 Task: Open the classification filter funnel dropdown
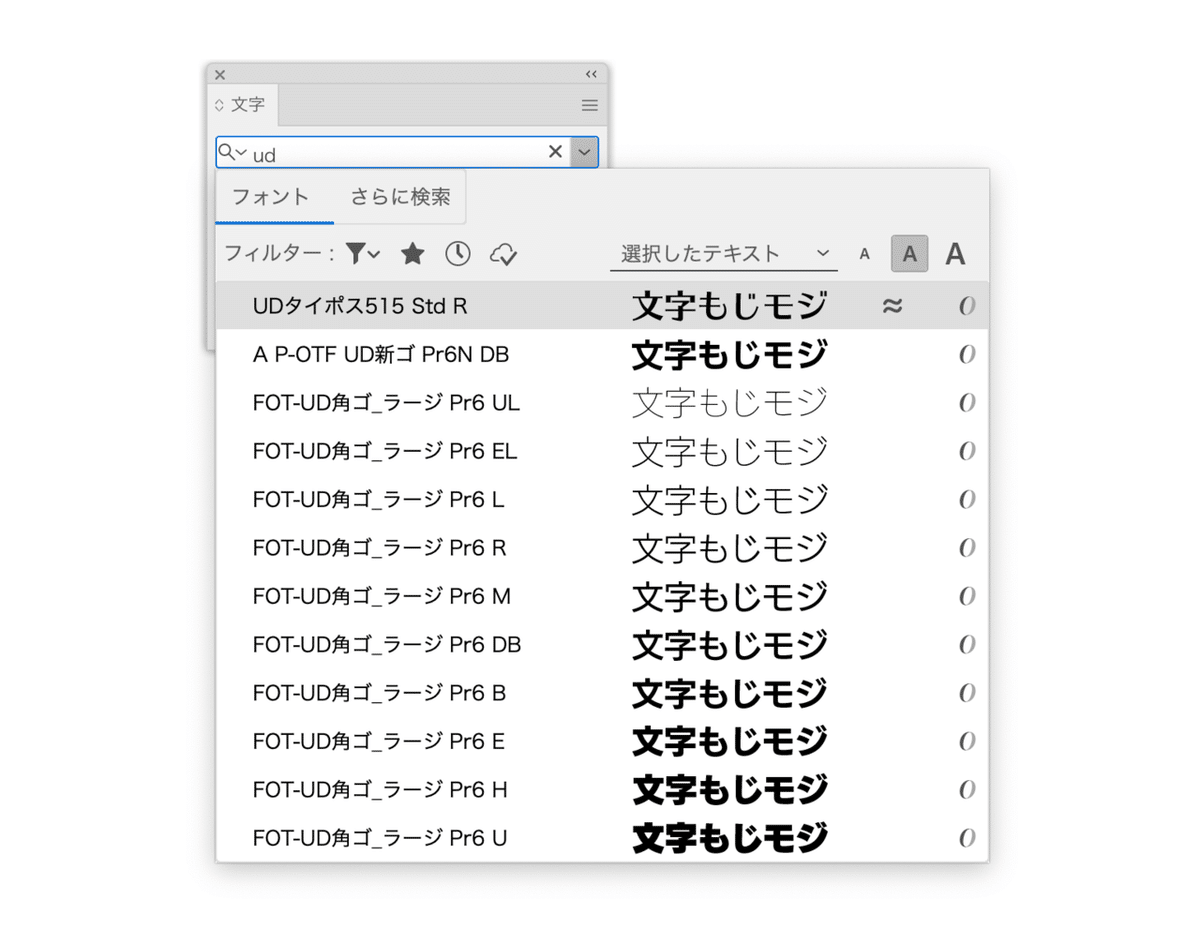(x=362, y=254)
